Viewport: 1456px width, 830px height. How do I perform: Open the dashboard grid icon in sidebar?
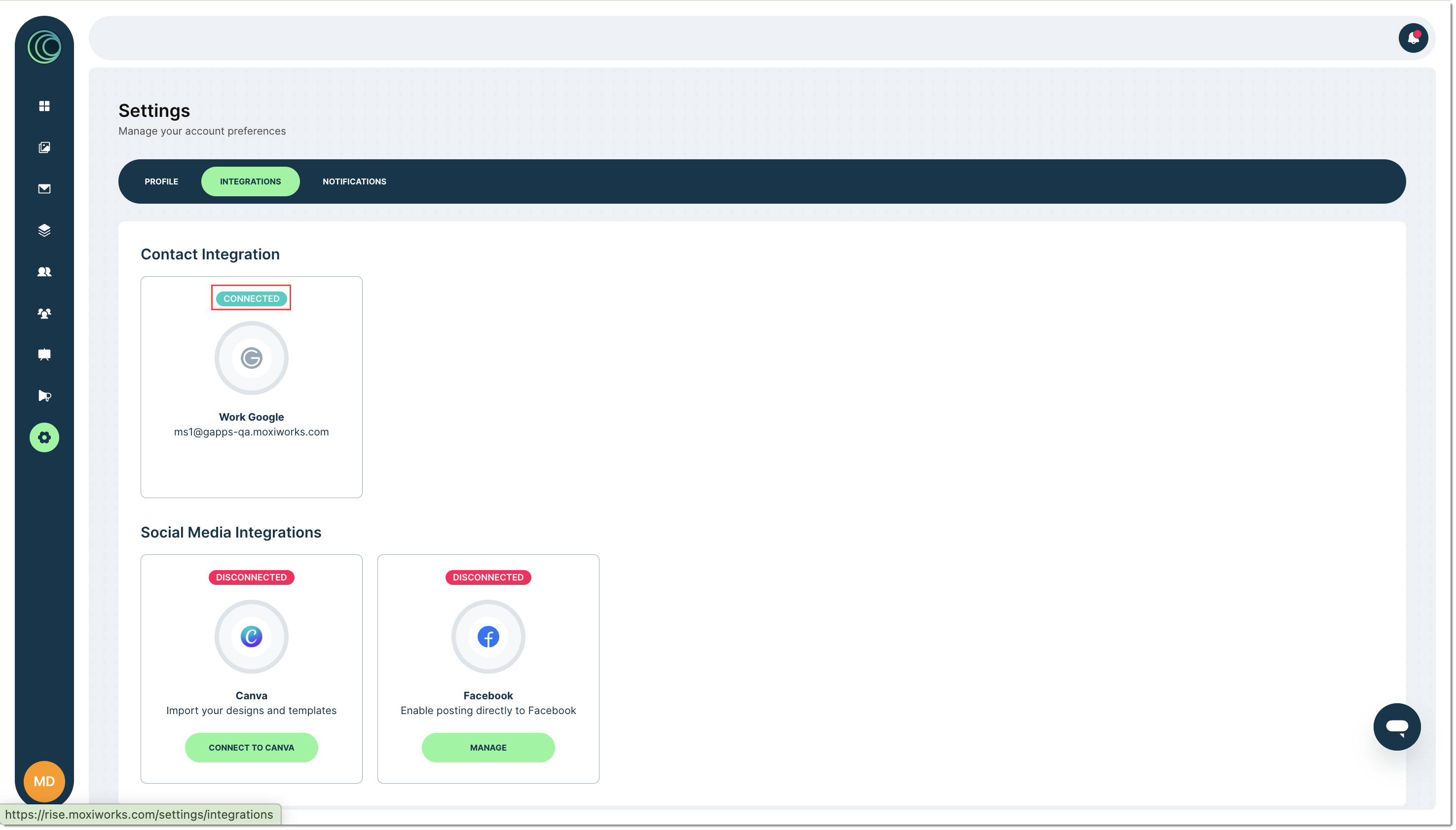tap(44, 106)
